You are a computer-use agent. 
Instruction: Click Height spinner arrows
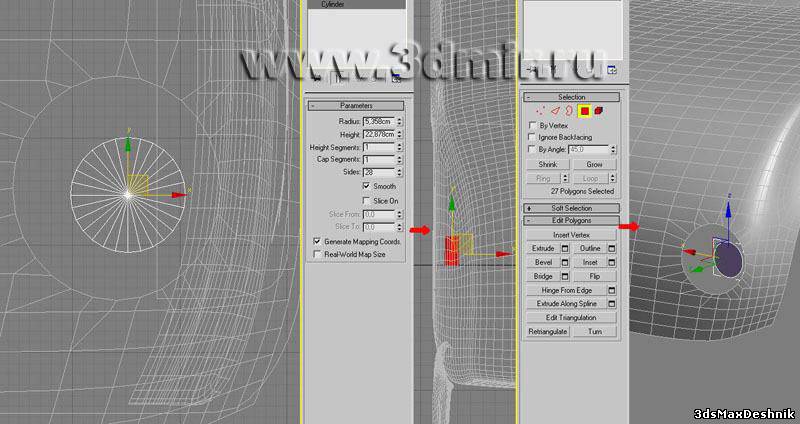[399, 134]
